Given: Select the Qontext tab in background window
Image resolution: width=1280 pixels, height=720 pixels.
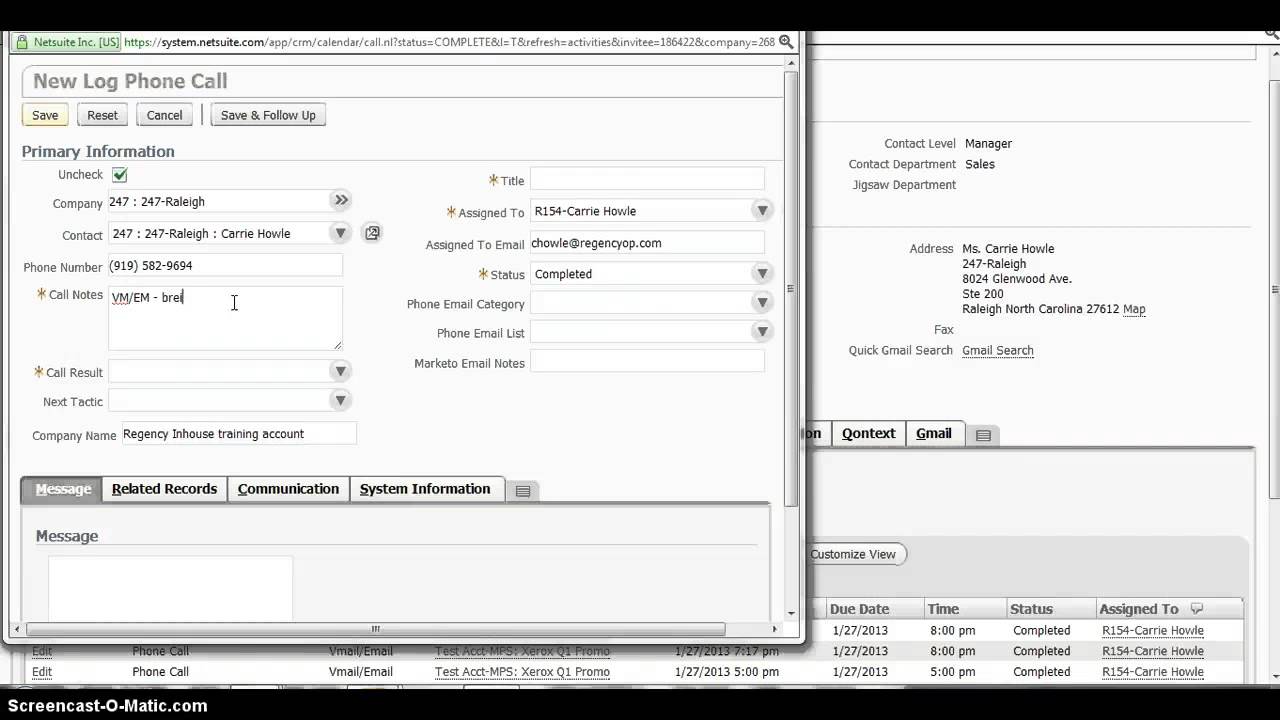Looking at the screenshot, I should (x=868, y=433).
